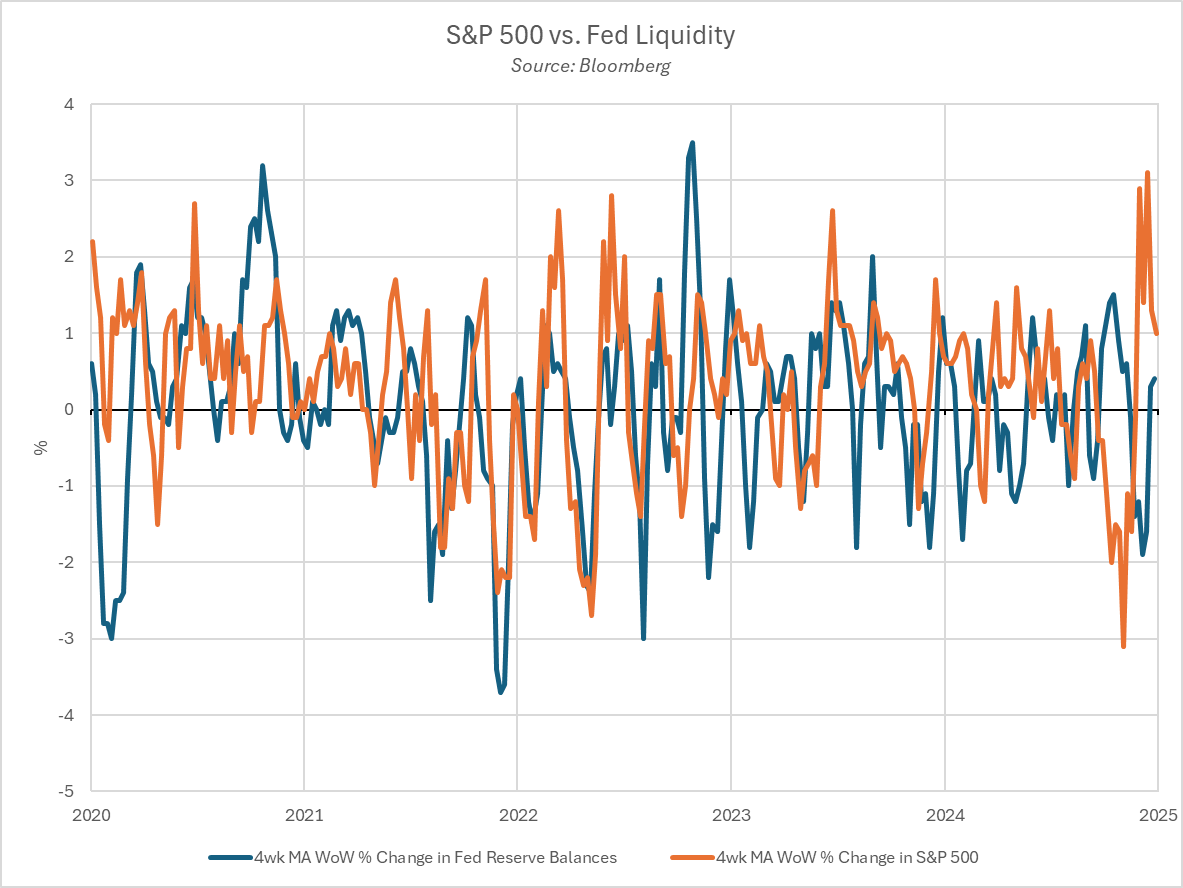Select the % y-axis title

pos(41,447)
